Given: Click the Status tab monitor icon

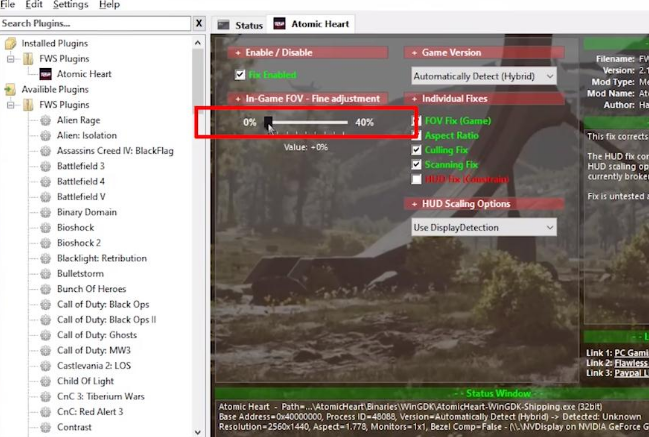Looking at the screenshot, I should point(224,25).
